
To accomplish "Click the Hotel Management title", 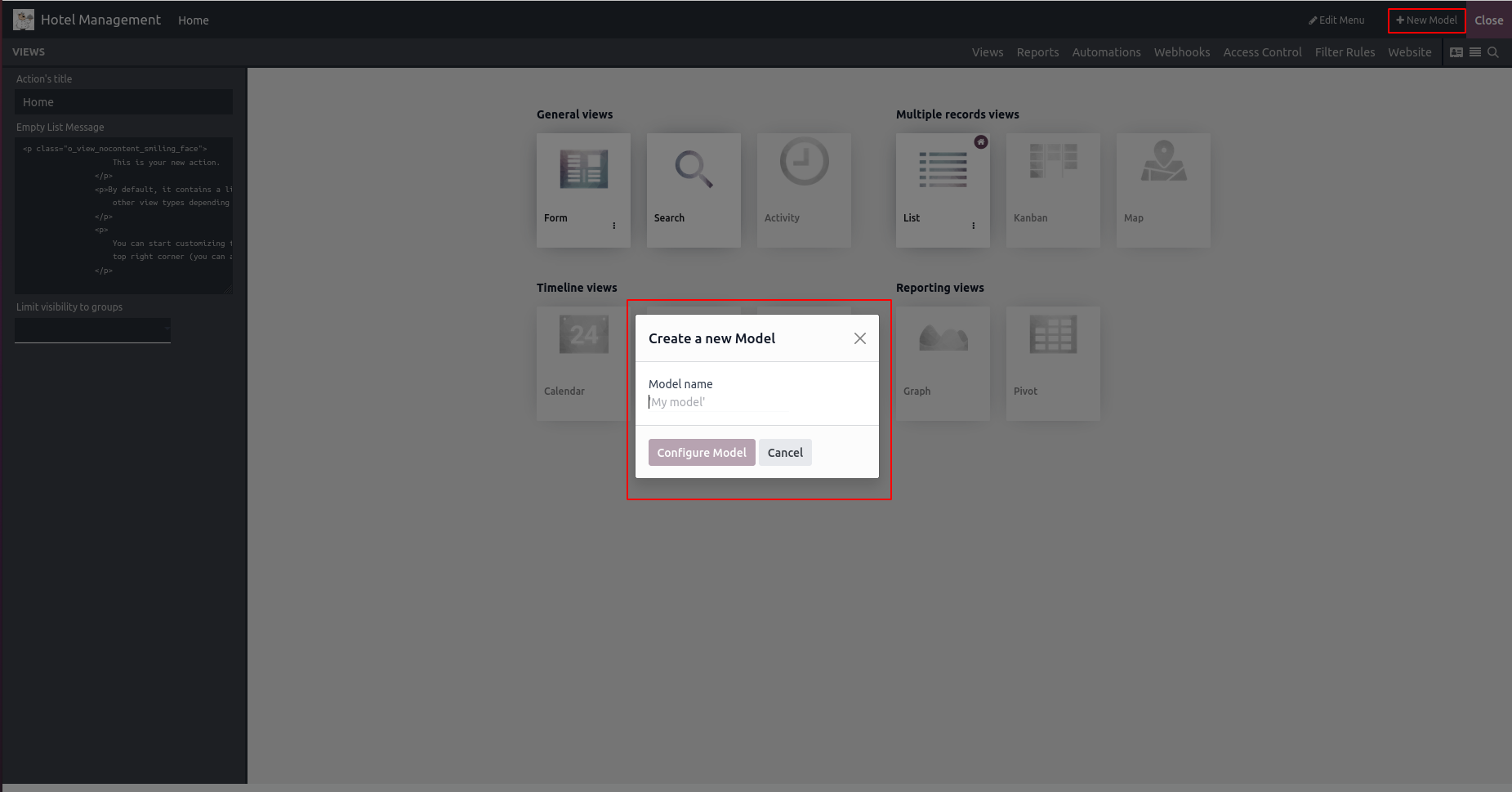I will click(100, 20).
